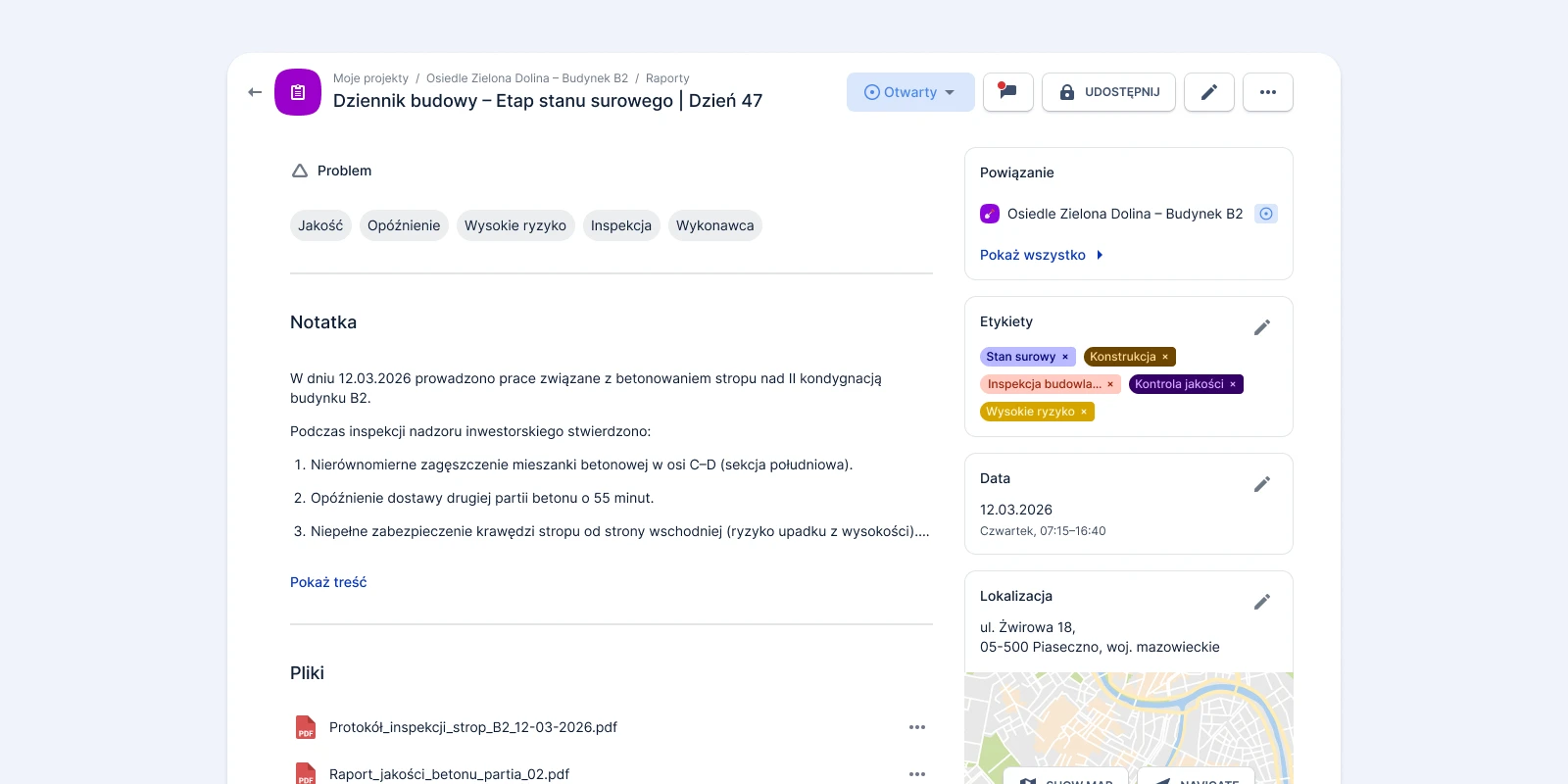
Task: Remove the Kontrola jakości label
Action: (x=1233, y=385)
